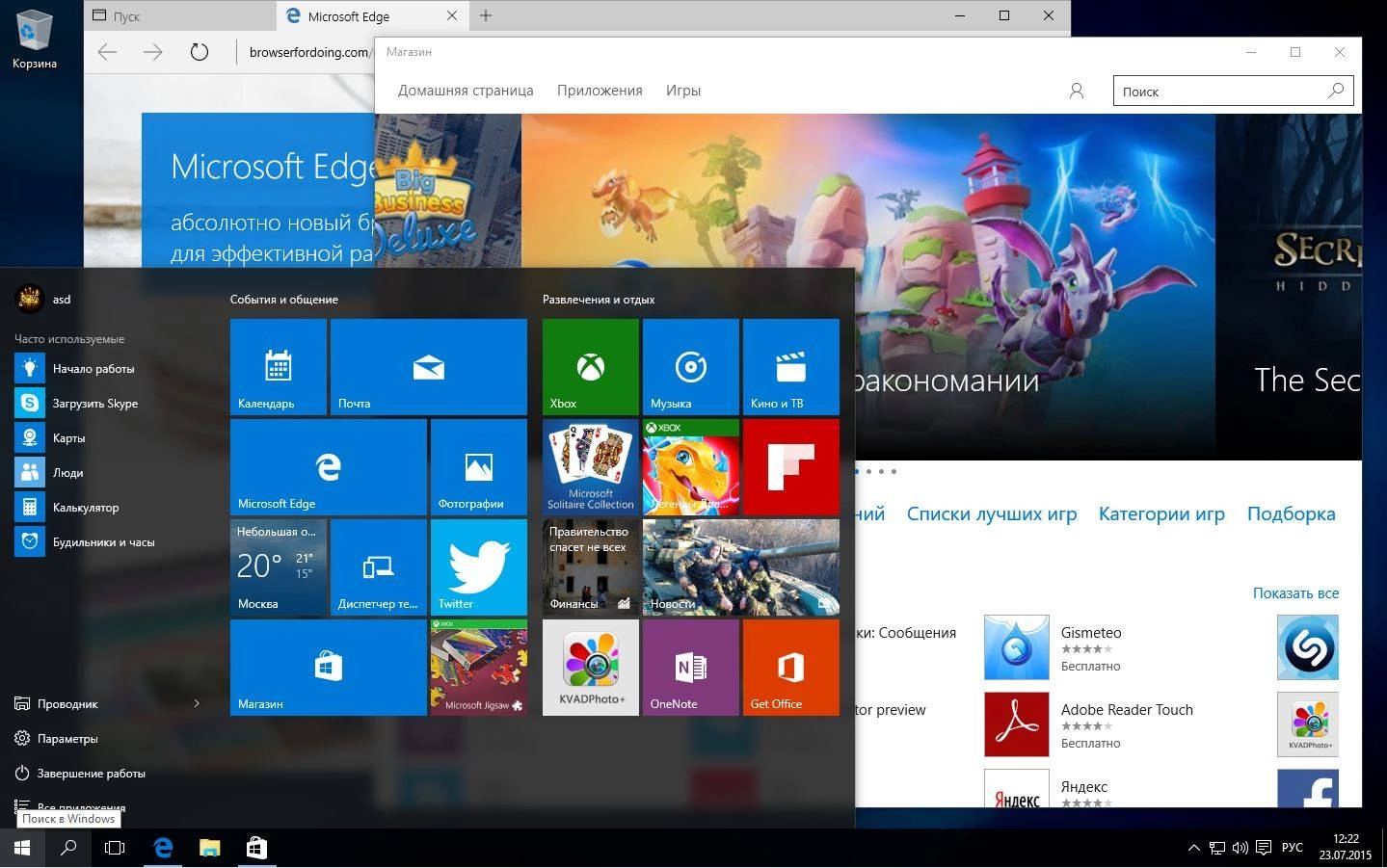Open the phone companion tile (Диспетчер те...)
This screenshot has width=1387, height=868.
click(x=379, y=567)
